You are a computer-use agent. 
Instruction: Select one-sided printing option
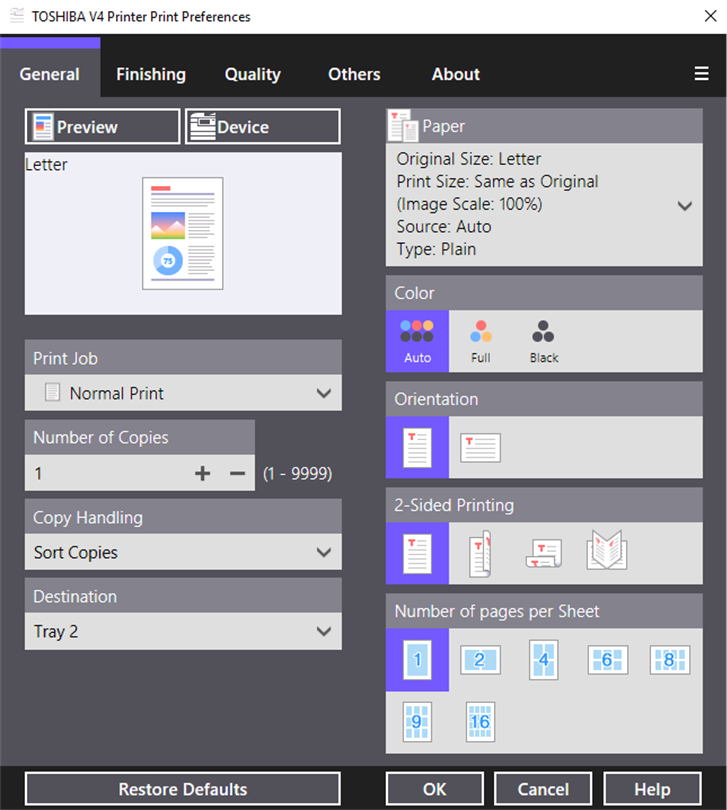pyautogui.click(x=417, y=553)
